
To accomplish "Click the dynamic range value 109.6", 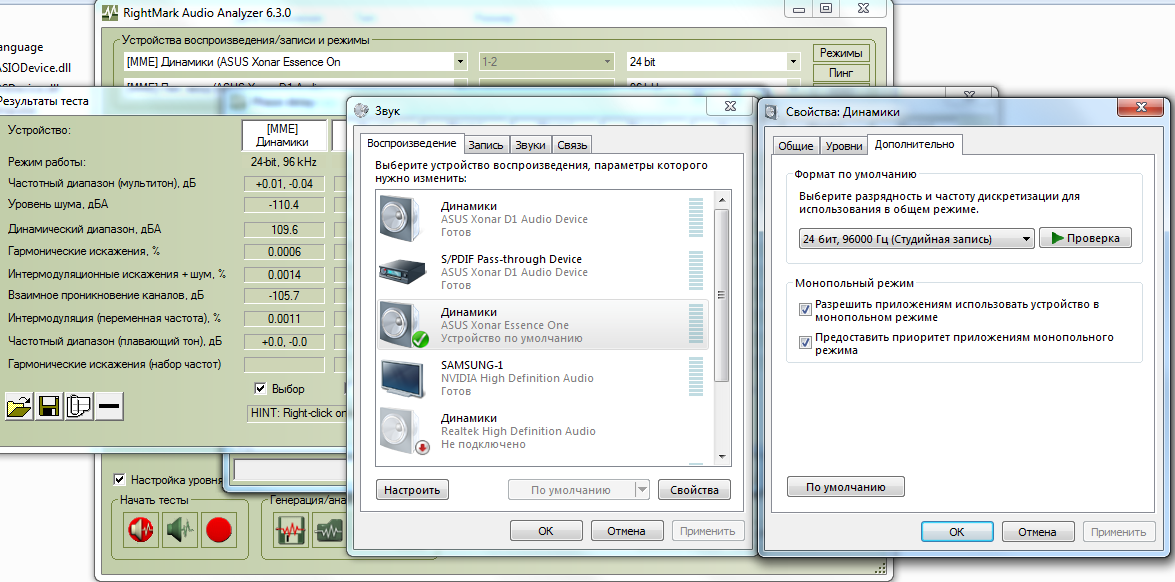I will click(x=283, y=229).
